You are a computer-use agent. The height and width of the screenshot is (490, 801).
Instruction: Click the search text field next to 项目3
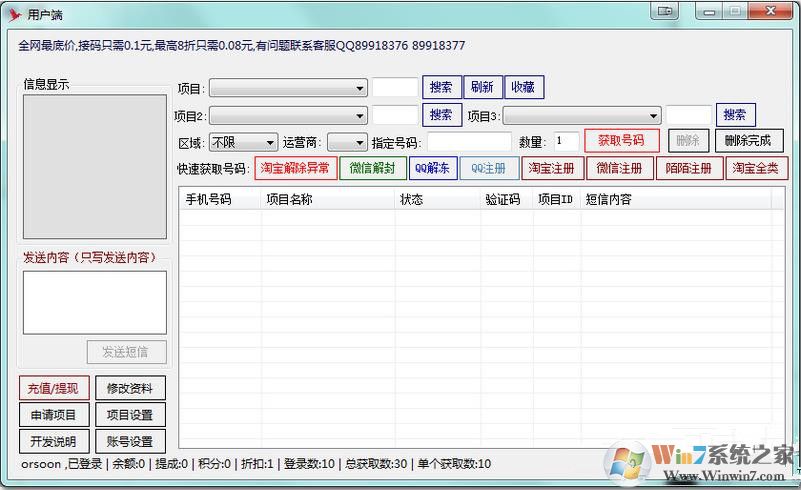click(689, 115)
